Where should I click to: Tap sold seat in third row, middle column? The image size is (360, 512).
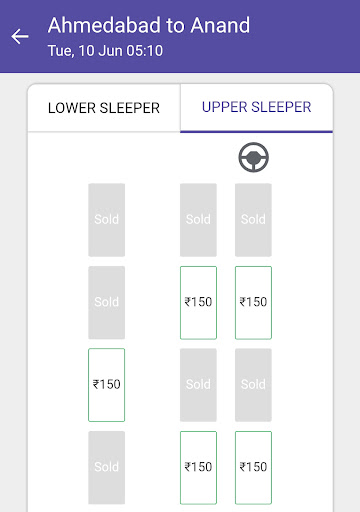click(198, 385)
